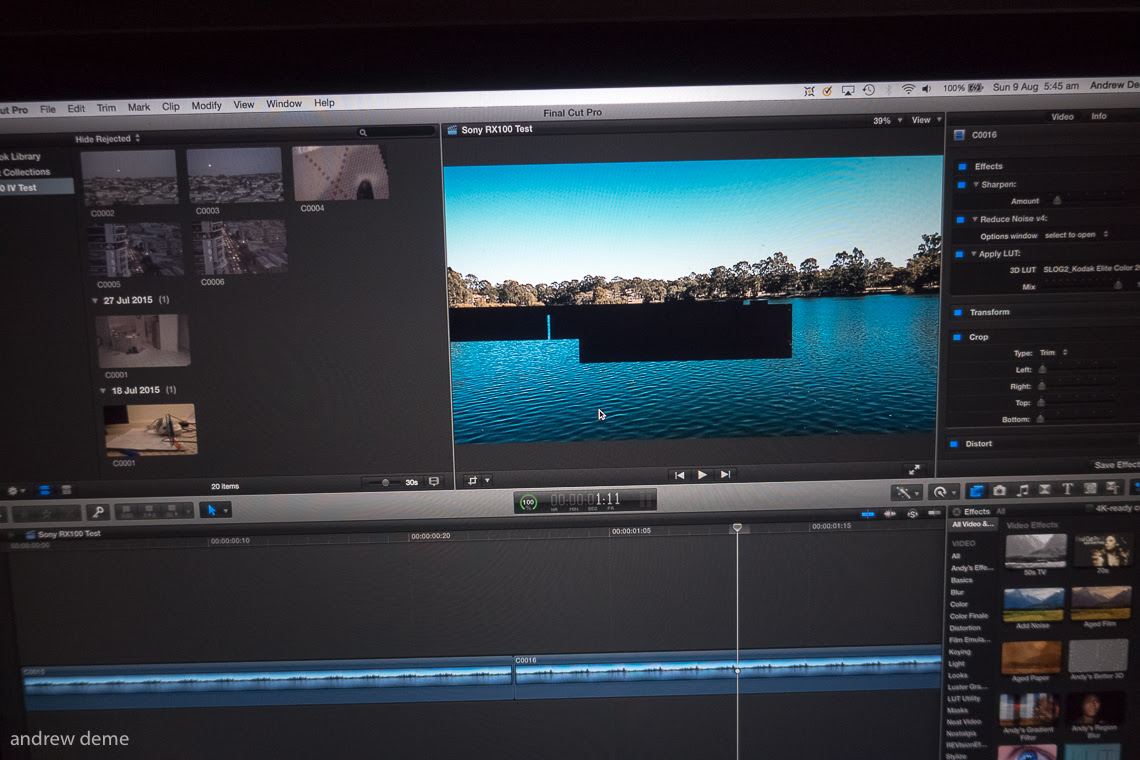Select the arrow Select tool
The width and height of the screenshot is (1140, 760).
tap(212, 511)
